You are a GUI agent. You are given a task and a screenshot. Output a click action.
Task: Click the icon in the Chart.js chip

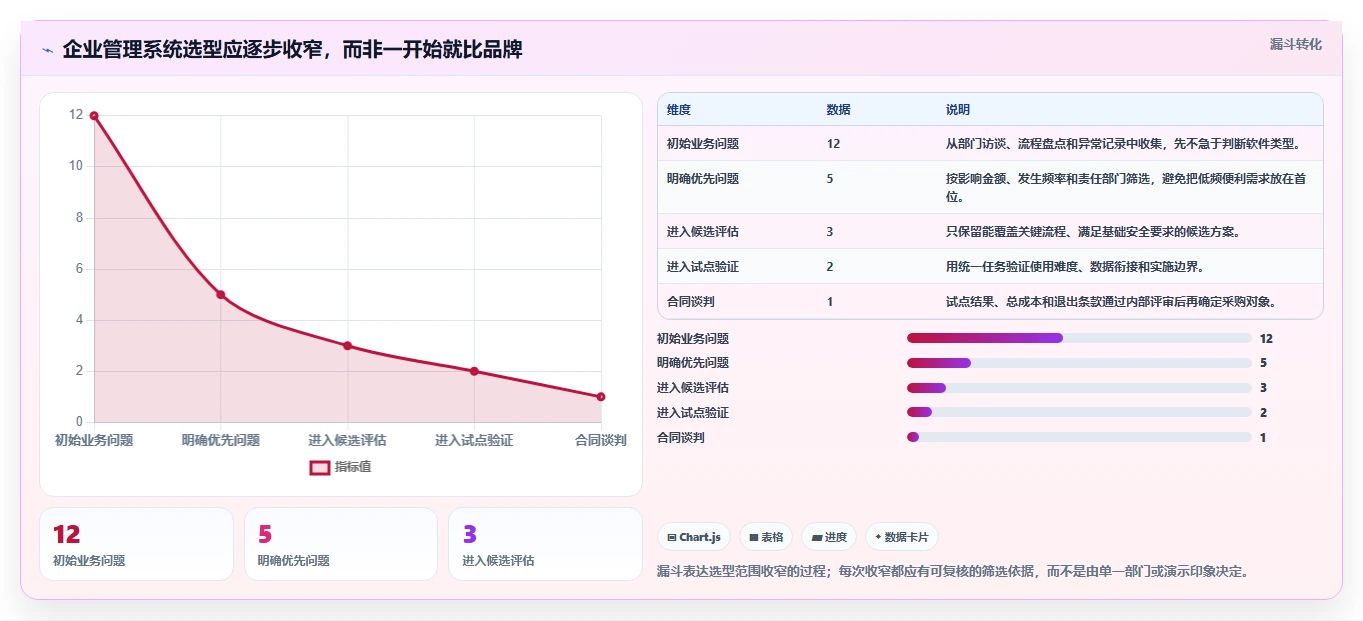pyautogui.click(x=672, y=537)
